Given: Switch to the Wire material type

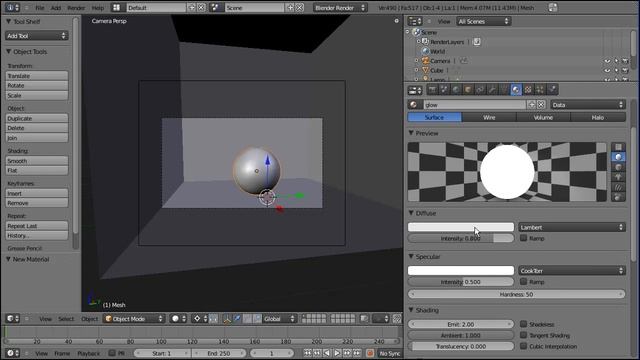Looking at the screenshot, I should [x=489, y=118].
